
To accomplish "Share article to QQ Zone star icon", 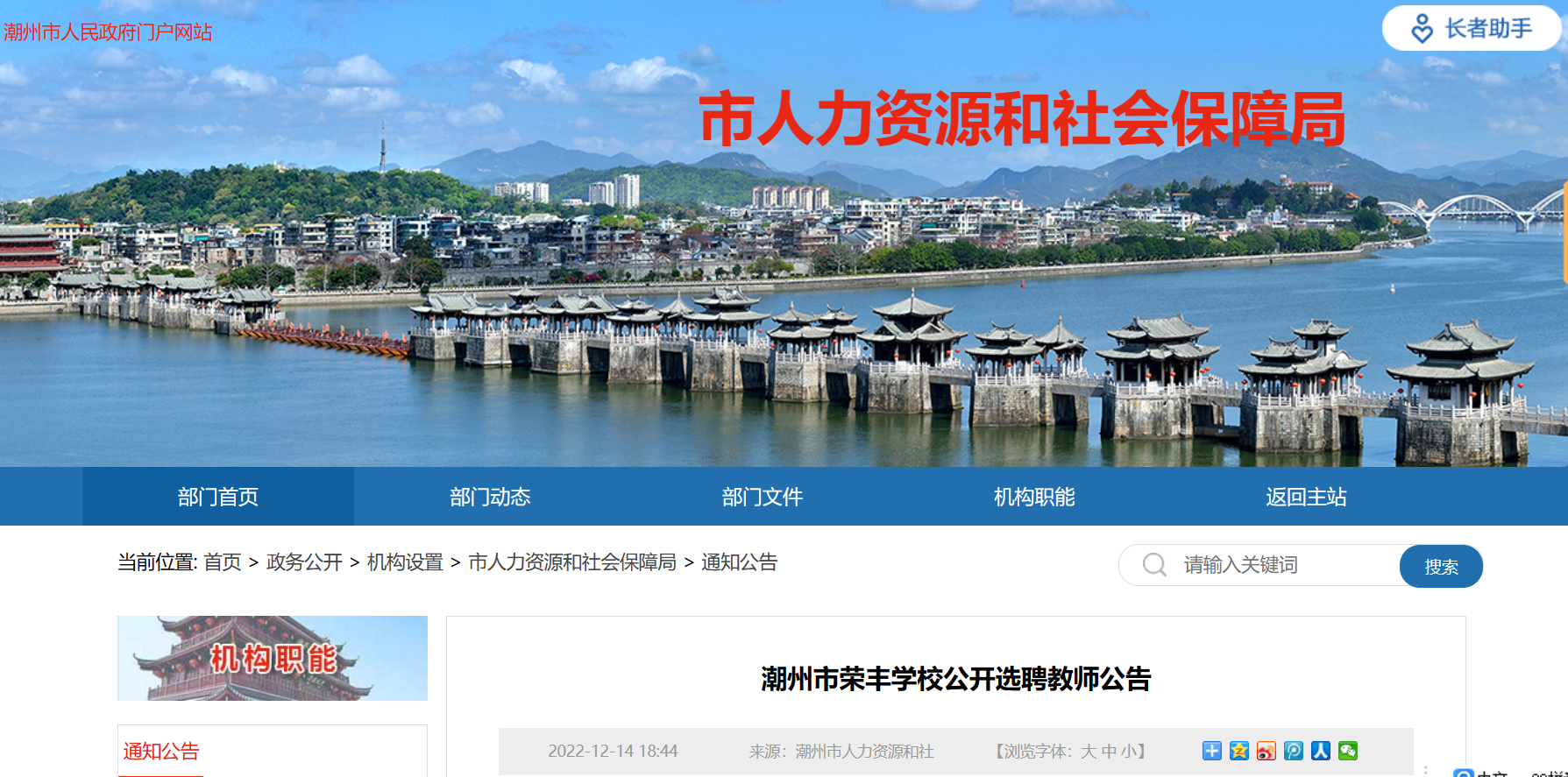I will pyautogui.click(x=1238, y=751).
